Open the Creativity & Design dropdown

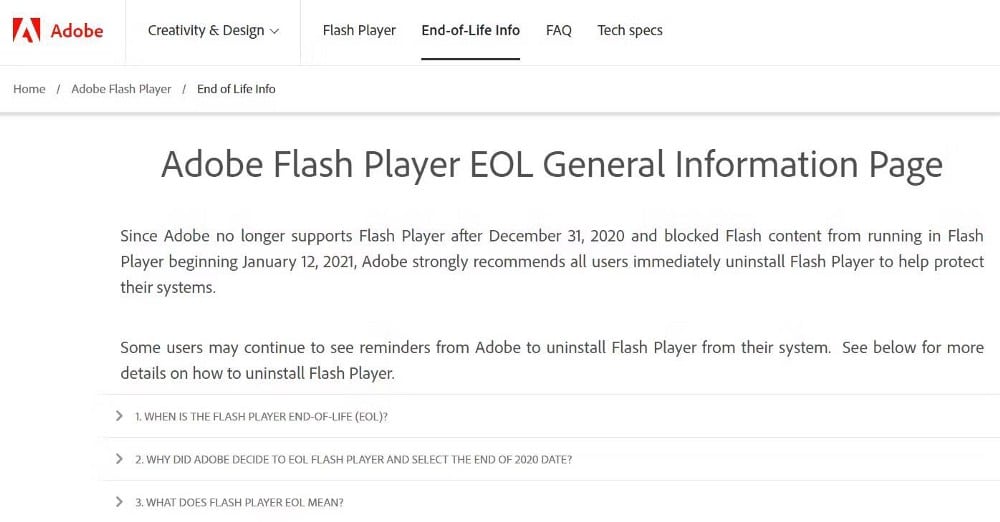click(213, 30)
